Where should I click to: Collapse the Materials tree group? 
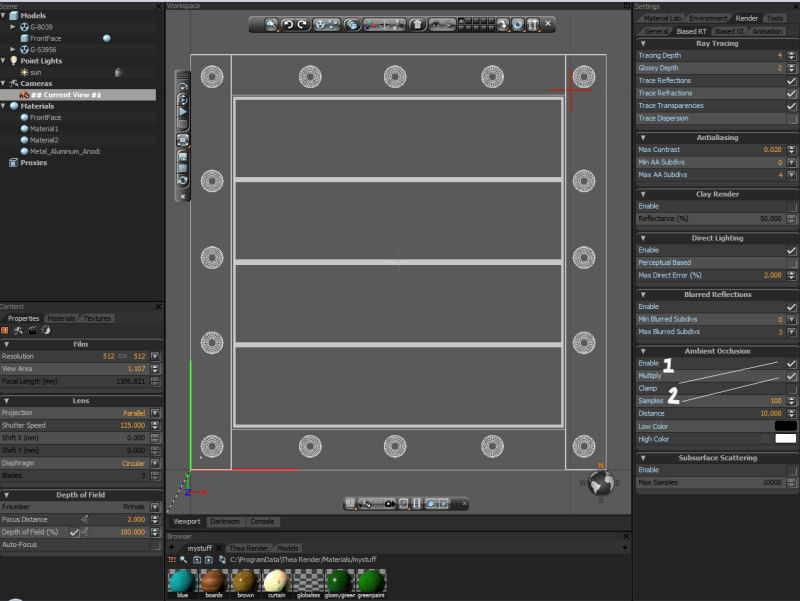pos(5,106)
